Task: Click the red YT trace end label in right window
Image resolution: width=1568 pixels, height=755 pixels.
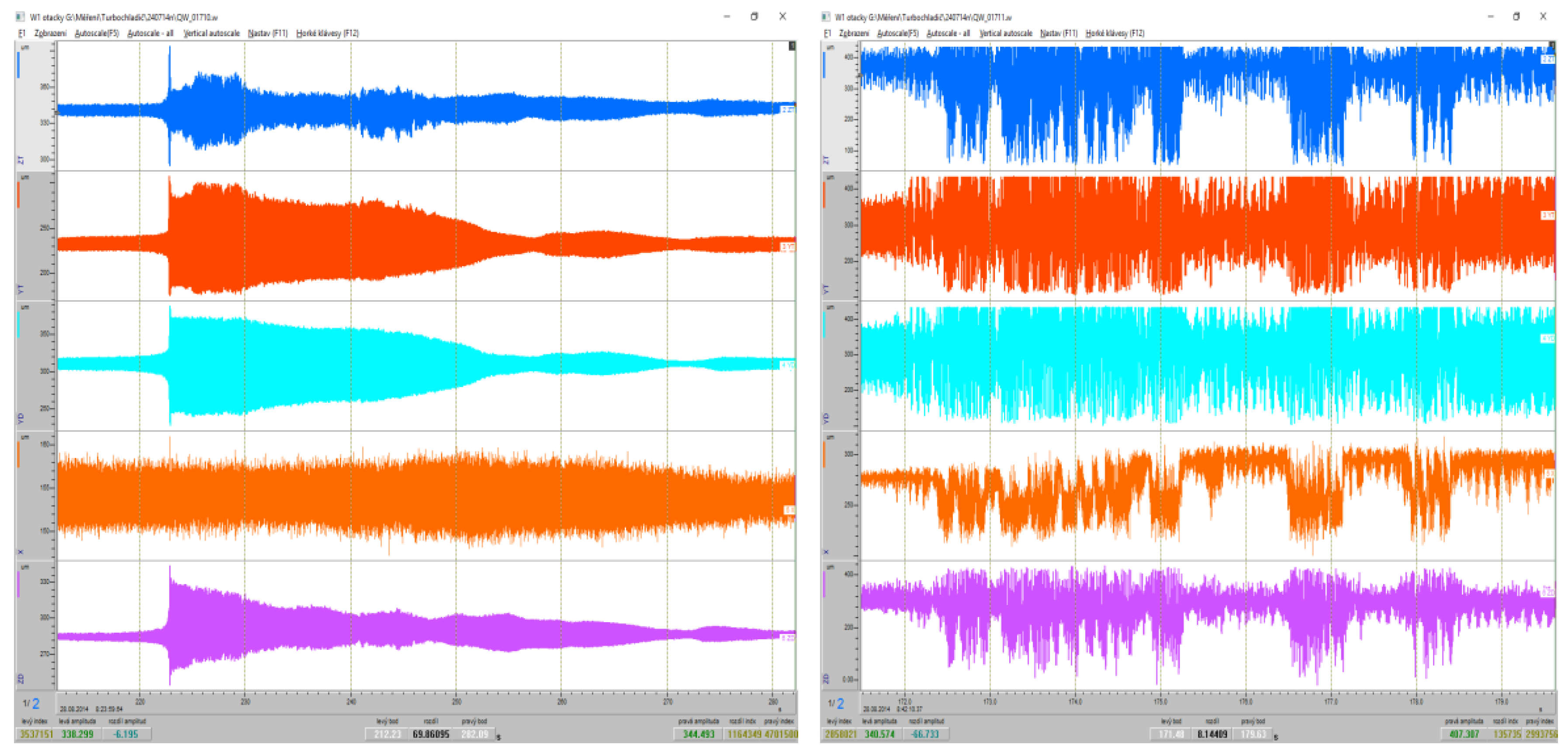Action: 1548,215
